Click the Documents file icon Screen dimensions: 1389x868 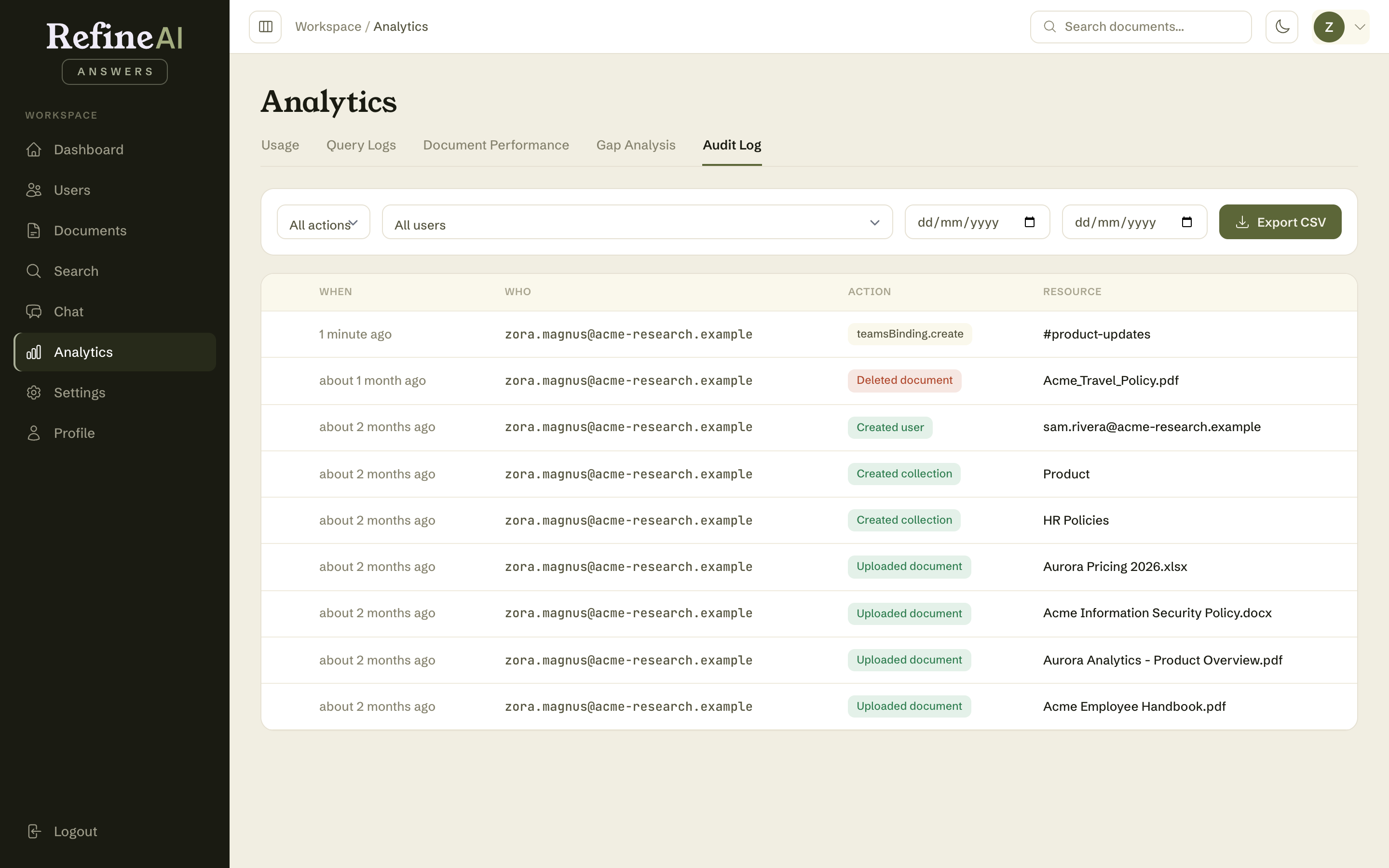pyautogui.click(x=34, y=231)
